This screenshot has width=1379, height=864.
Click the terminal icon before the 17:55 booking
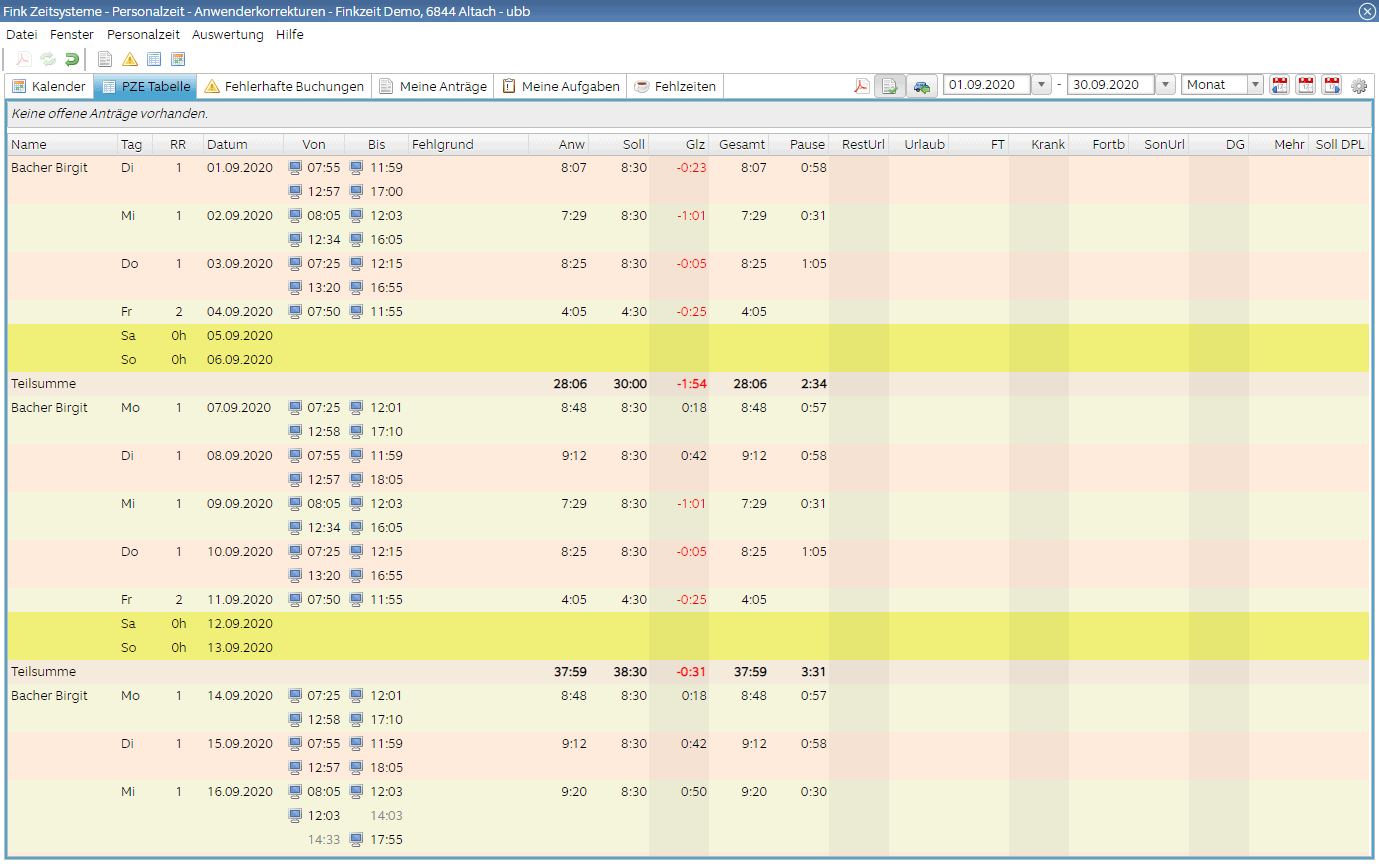tap(357, 840)
